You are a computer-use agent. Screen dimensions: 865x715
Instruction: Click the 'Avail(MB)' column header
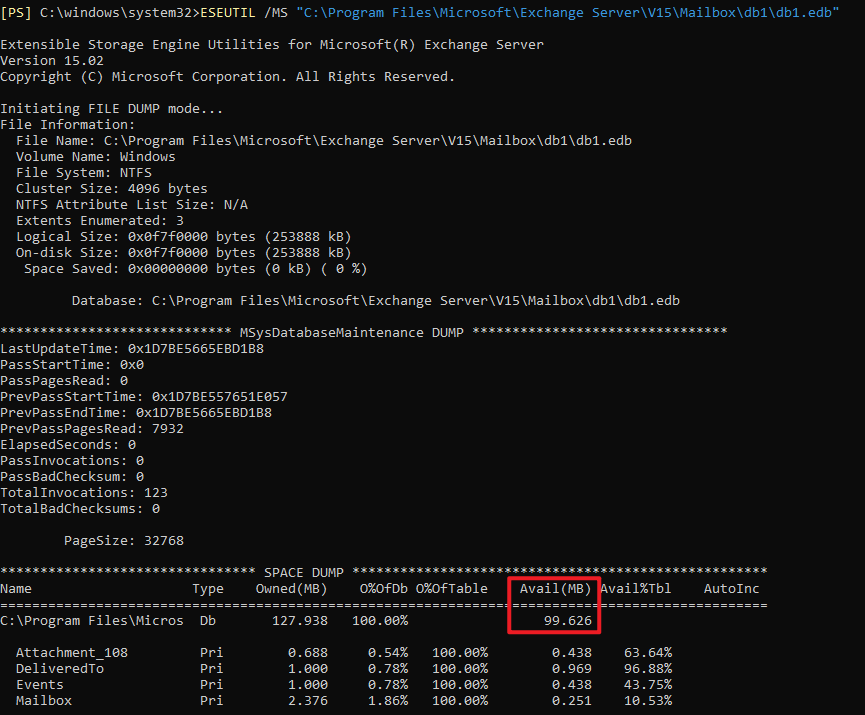pyautogui.click(x=556, y=589)
